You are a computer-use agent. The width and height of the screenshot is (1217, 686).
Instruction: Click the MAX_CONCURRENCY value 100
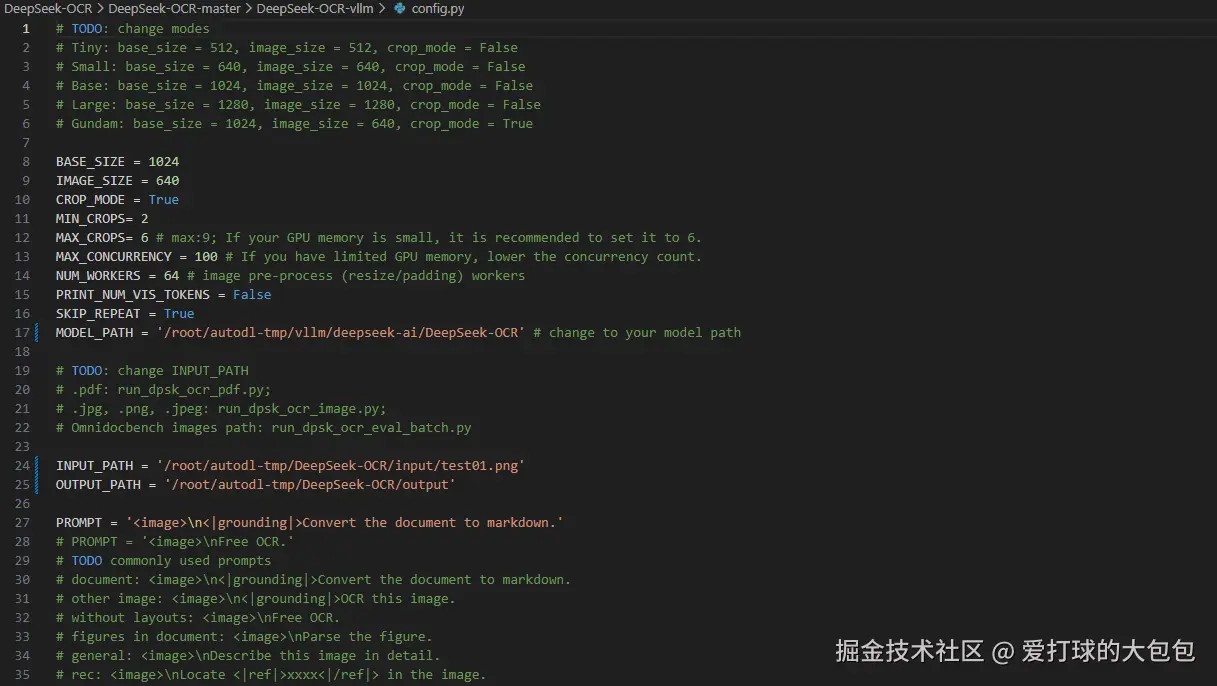click(x=206, y=257)
